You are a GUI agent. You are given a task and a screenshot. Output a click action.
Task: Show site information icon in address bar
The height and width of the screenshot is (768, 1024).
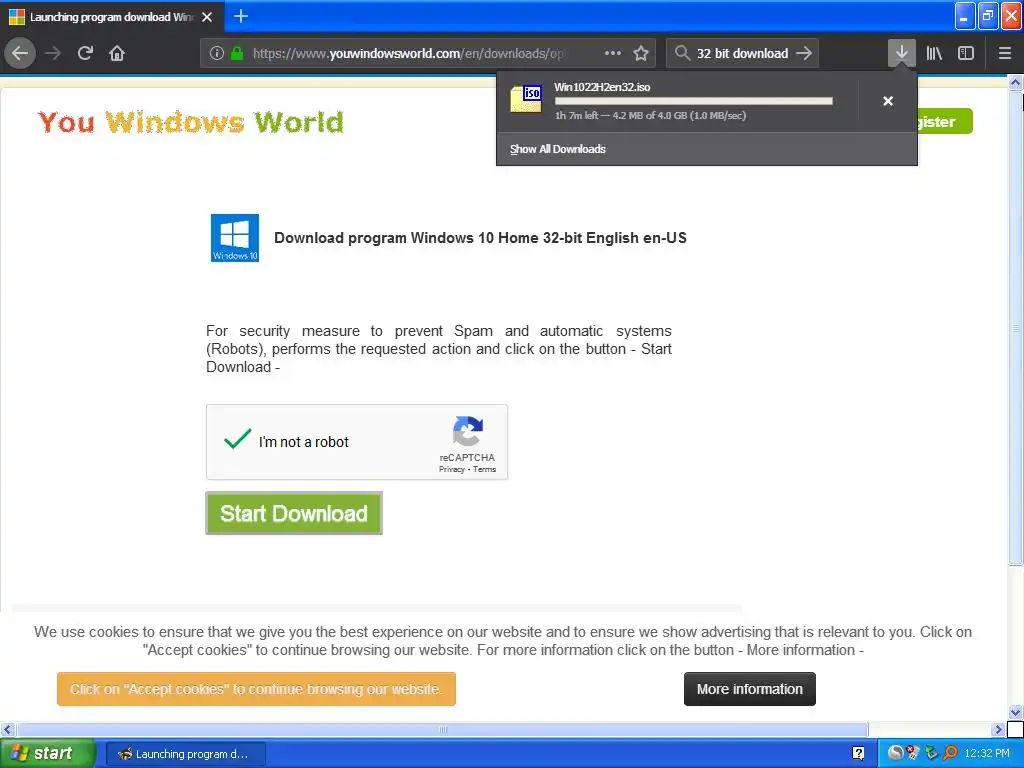click(x=216, y=54)
